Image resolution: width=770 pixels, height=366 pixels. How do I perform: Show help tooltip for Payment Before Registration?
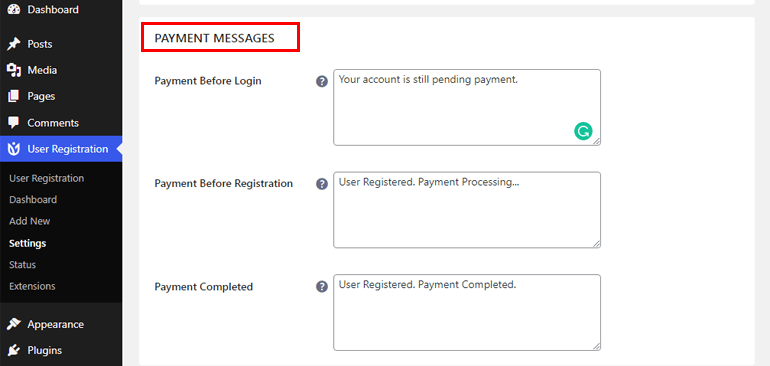[x=322, y=184]
